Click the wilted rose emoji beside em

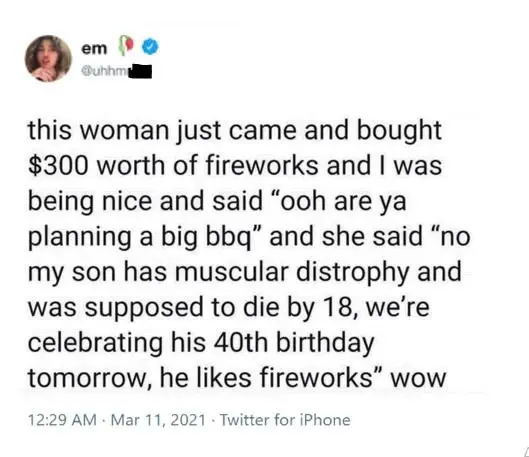(x=125, y=47)
